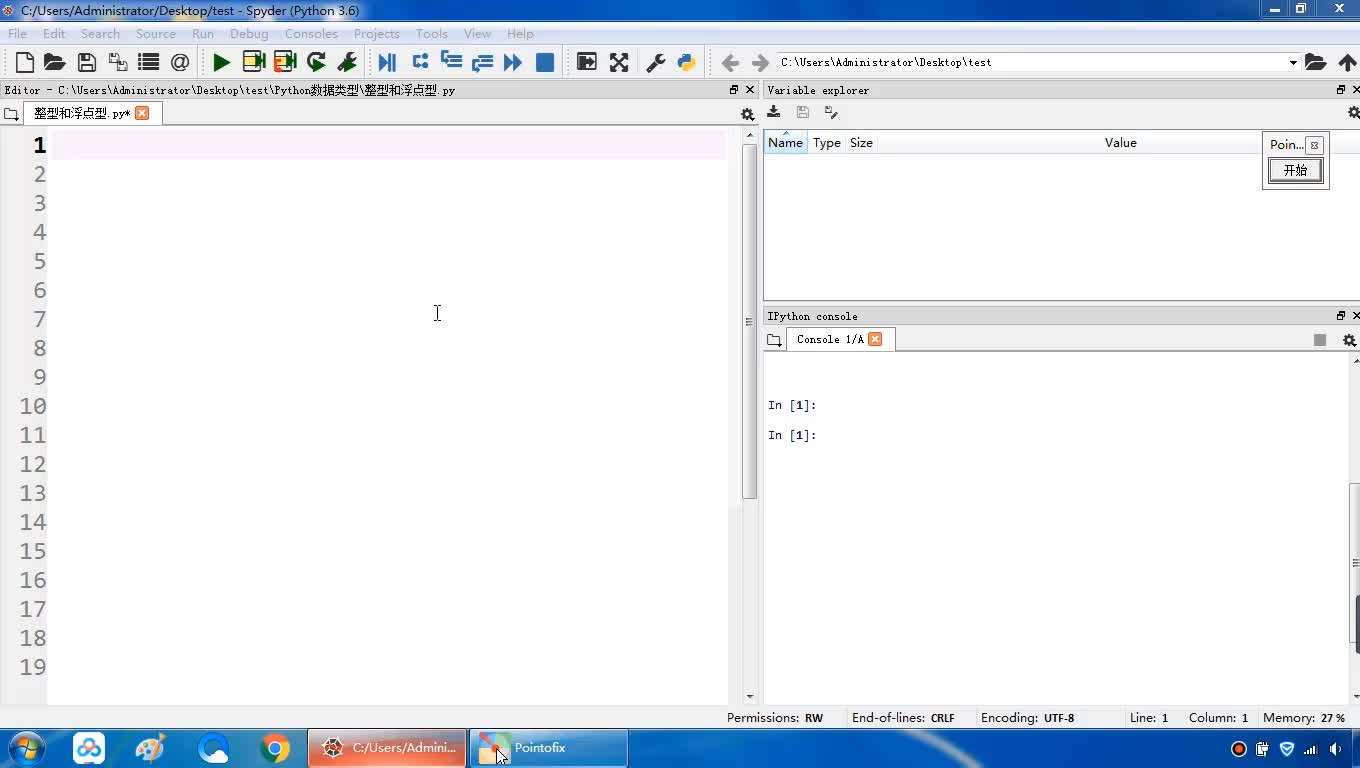Click the blue Stop debugging square
The height and width of the screenshot is (768, 1360).
545,62
